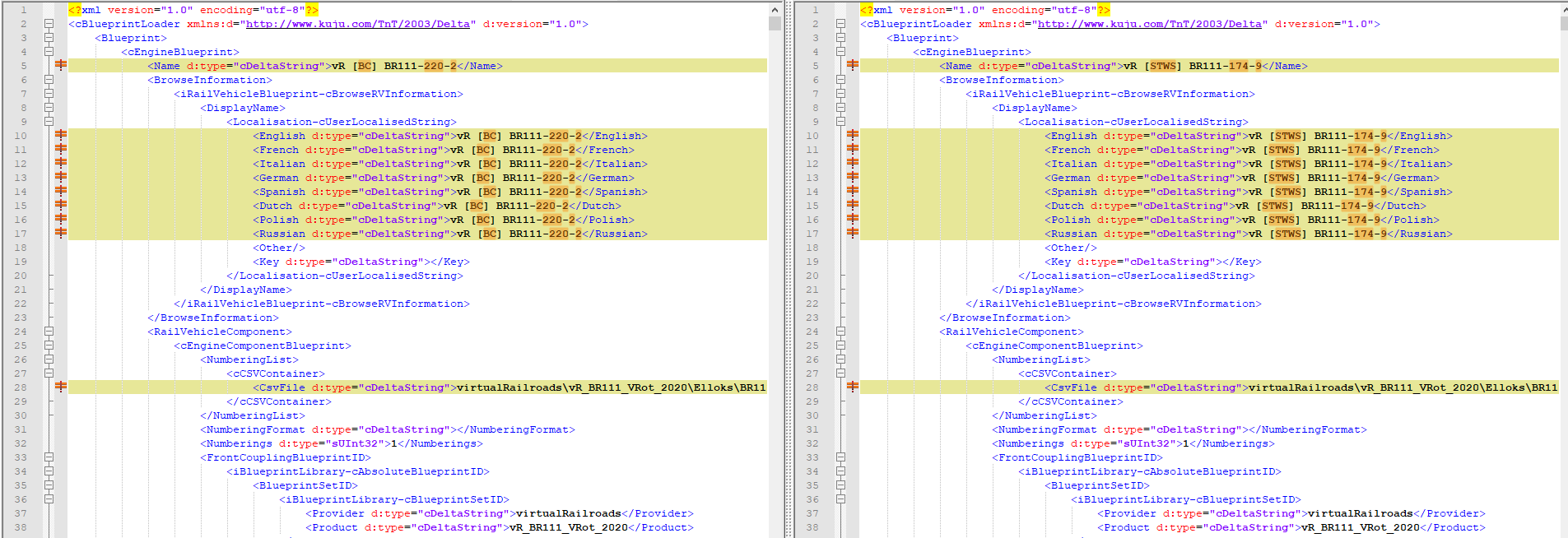Click the change marker on line 5, right pane
The width and height of the screenshot is (1568, 538).
click(x=853, y=65)
